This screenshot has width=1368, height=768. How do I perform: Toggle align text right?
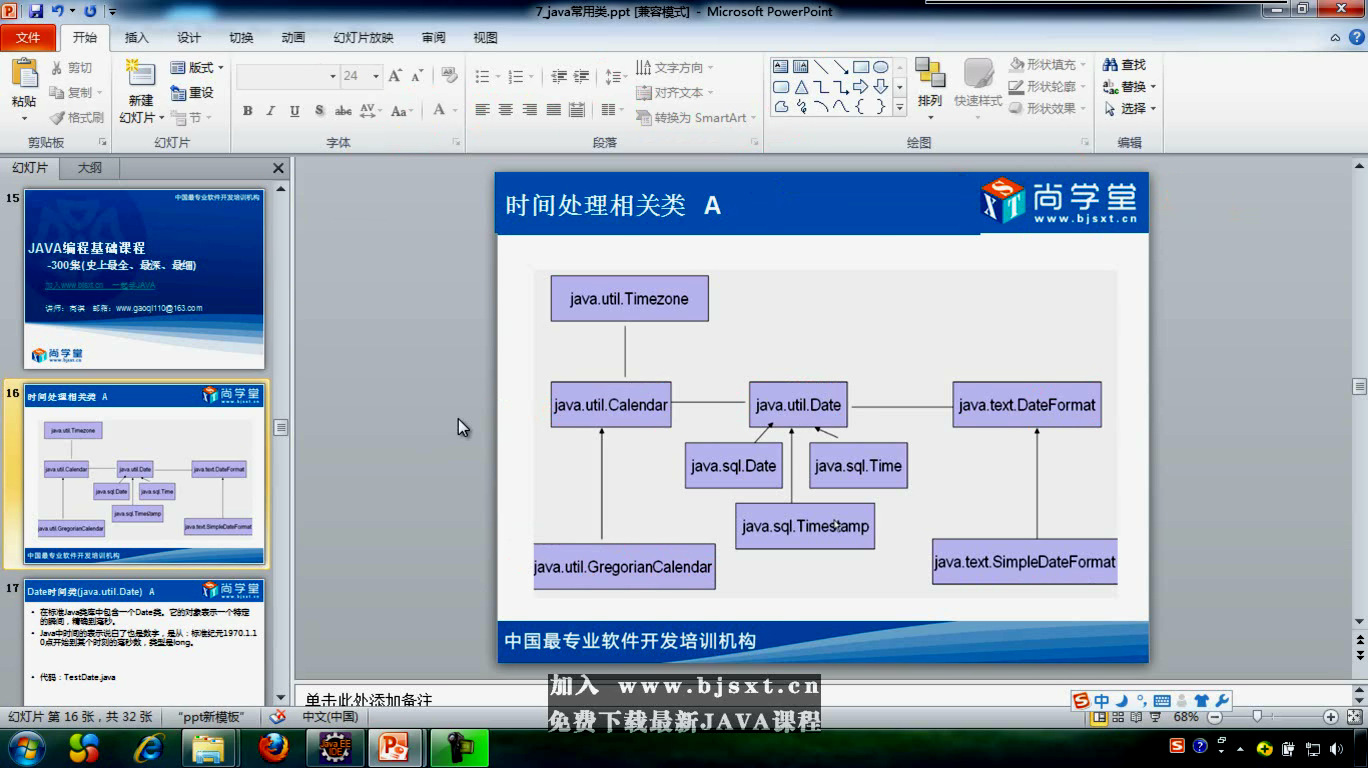click(529, 110)
